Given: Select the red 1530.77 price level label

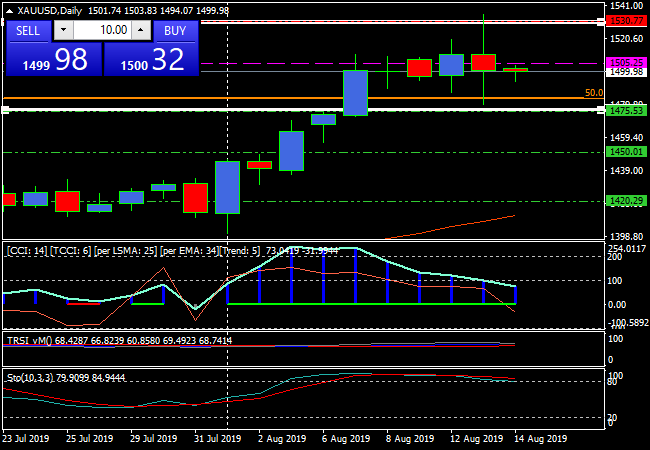Looking at the screenshot, I should point(625,20).
